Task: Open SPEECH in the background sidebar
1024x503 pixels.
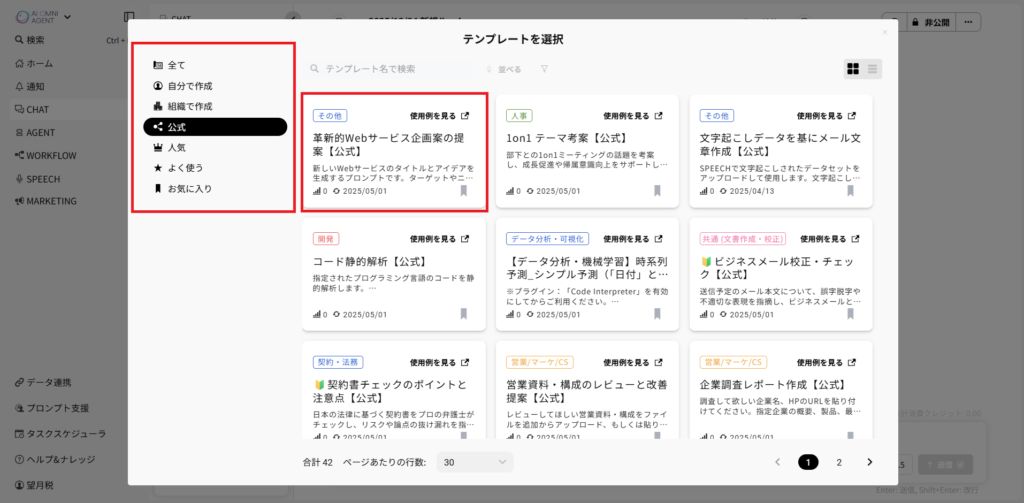Action: 37,178
